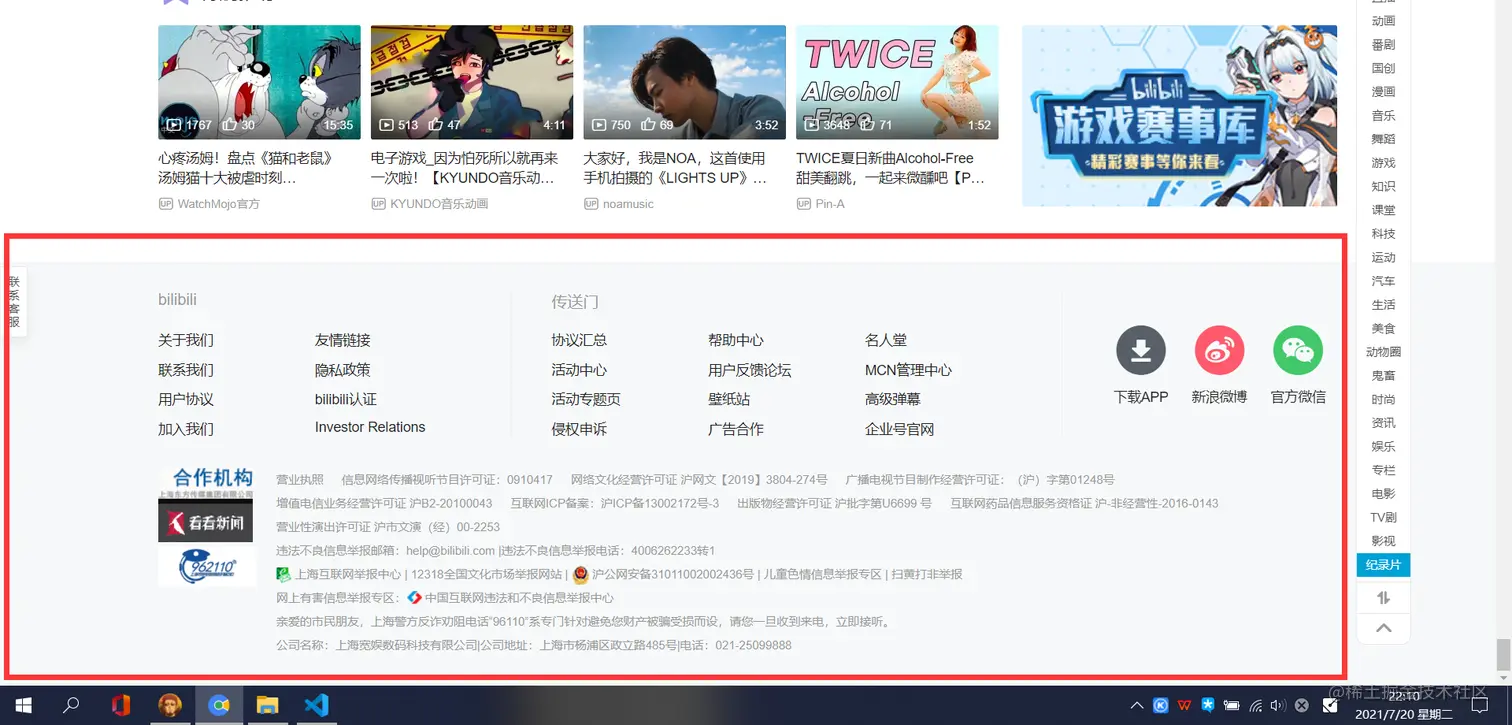The width and height of the screenshot is (1512, 725).
Task: Open the 帮助中心 link
Action: [736, 340]
